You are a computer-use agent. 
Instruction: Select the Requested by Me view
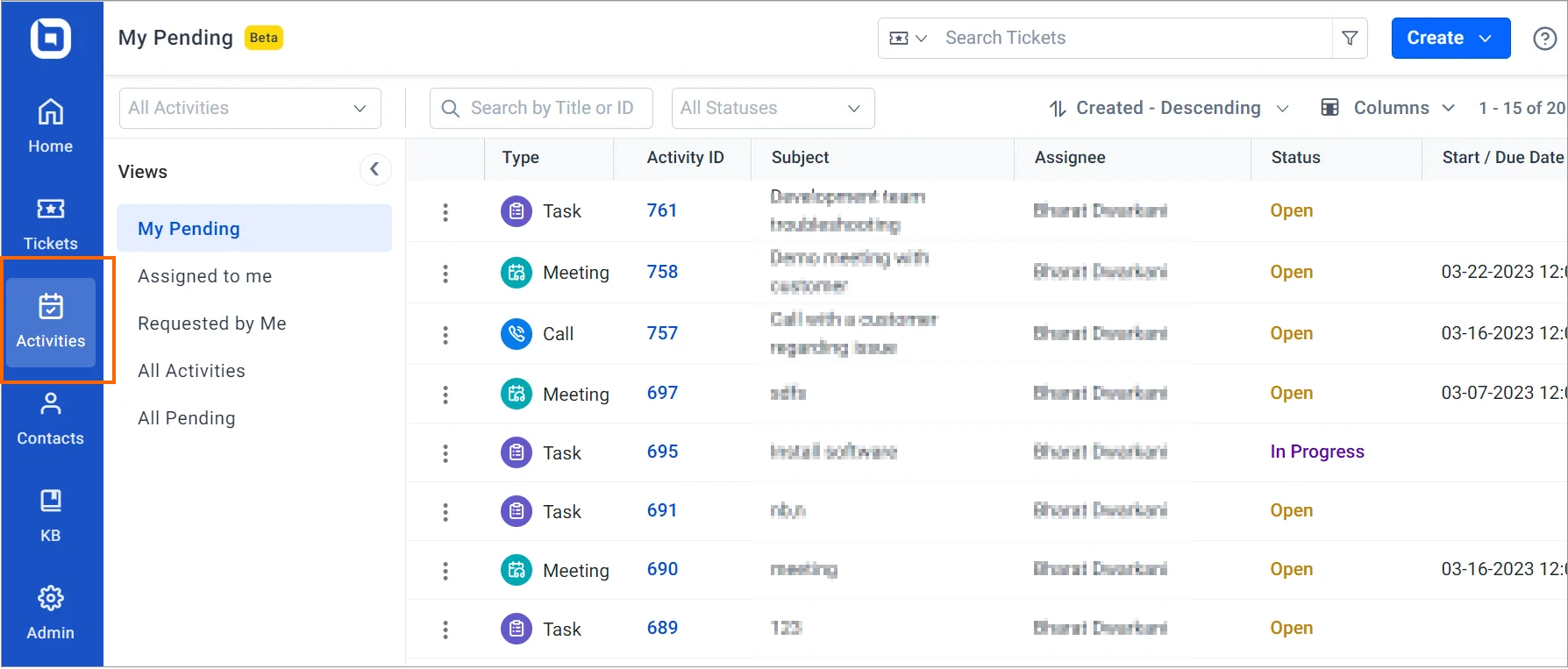(x=211, y=324)
